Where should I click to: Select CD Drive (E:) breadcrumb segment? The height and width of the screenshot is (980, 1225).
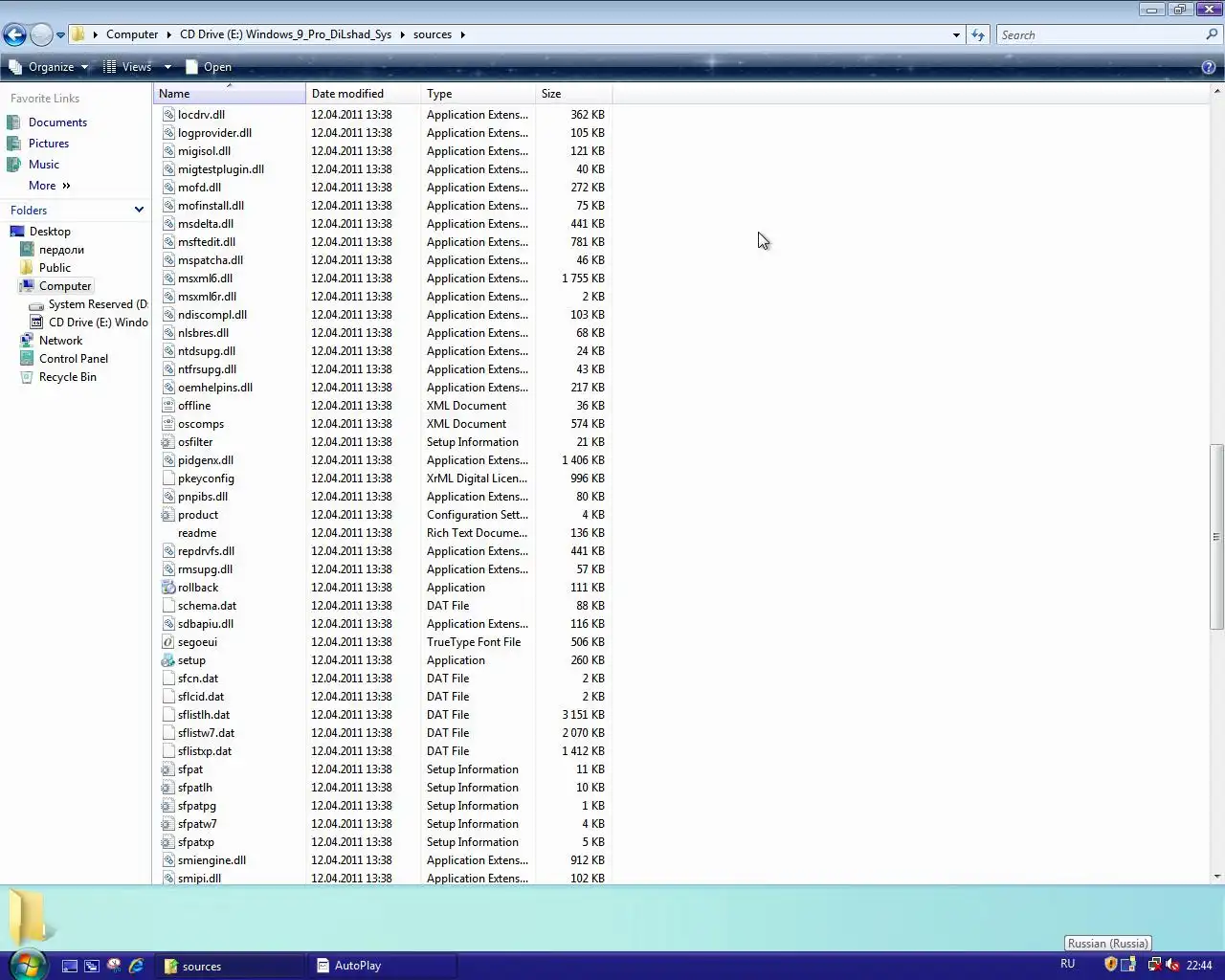tap(285, 34)
